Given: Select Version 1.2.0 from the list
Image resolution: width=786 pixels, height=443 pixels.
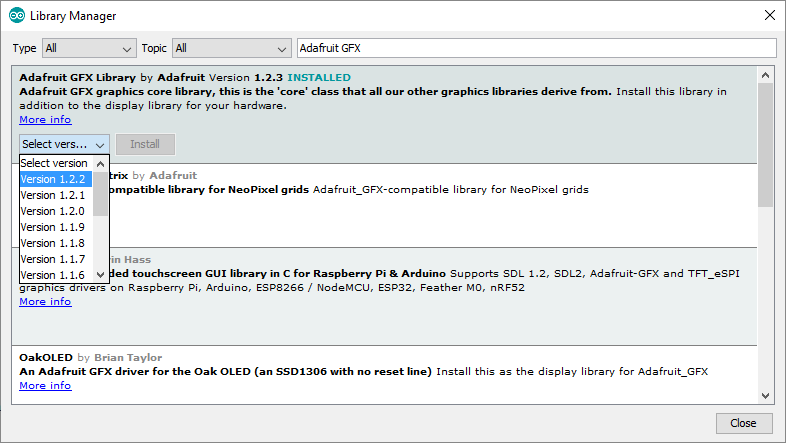Looking at the screenshot, I should (56, 211).
